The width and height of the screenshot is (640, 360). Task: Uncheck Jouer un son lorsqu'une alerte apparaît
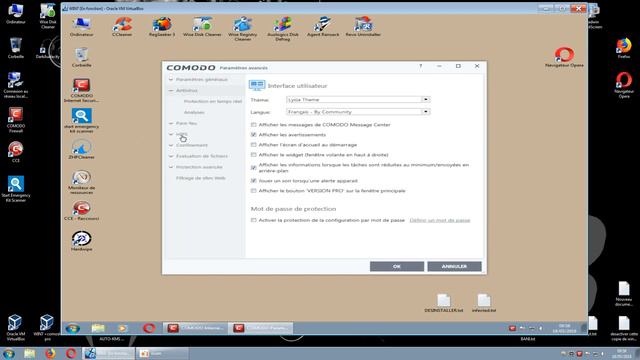click(253, 180)
